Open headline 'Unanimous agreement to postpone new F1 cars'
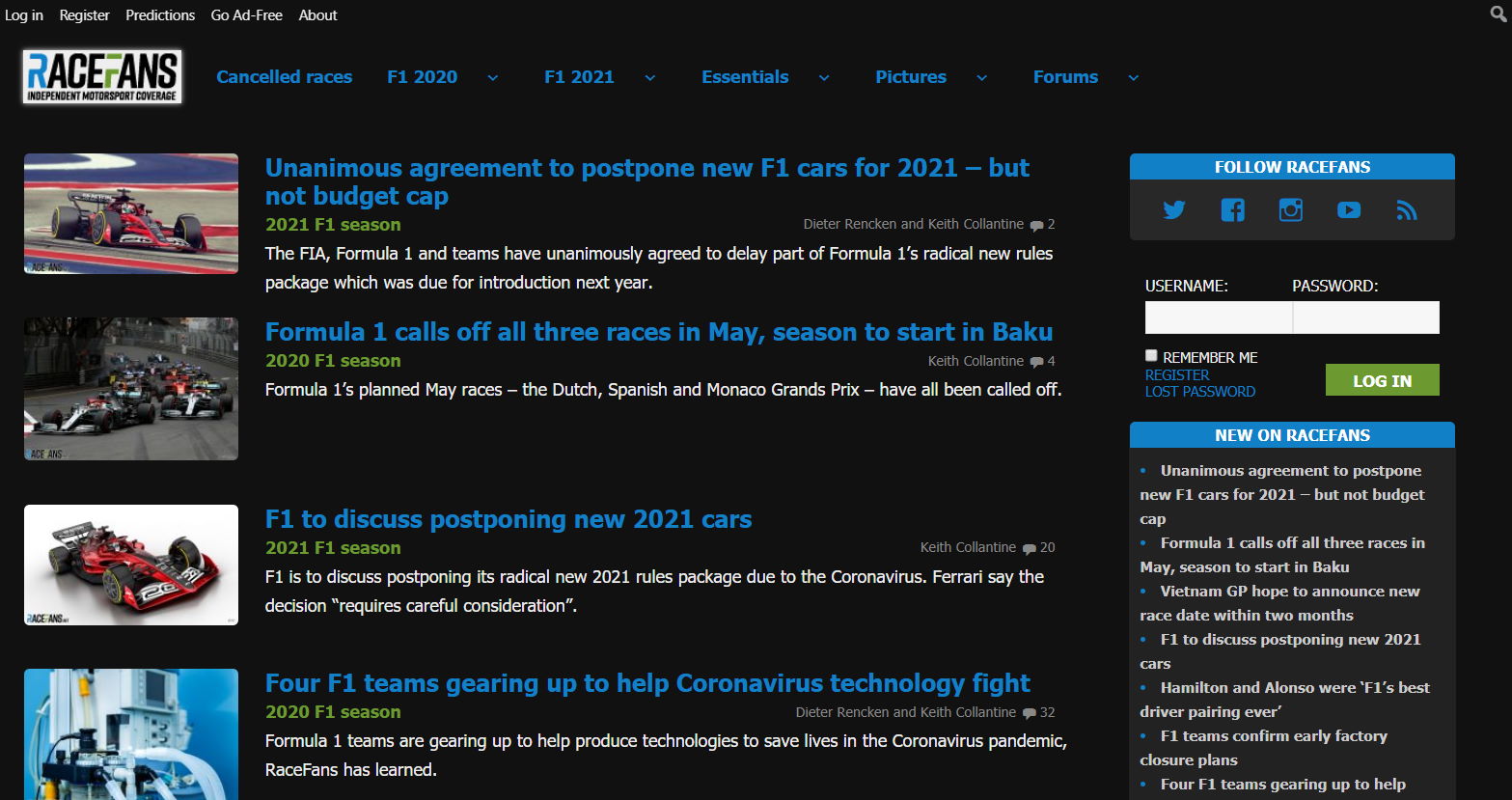 pyautogui.click(x=647, y=181)
